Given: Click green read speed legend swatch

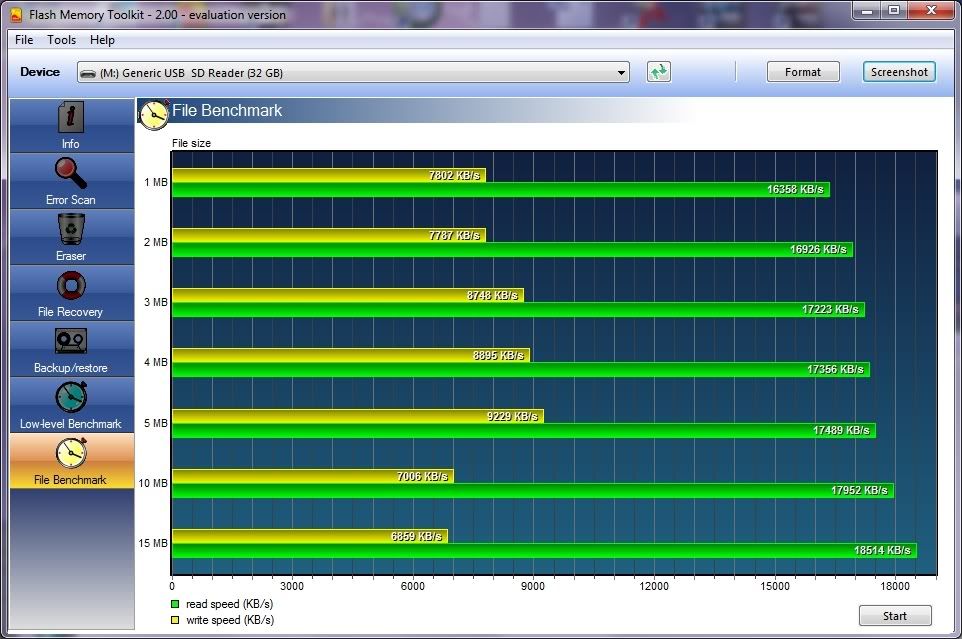Looking at the screenshot, I should point(176,604).
